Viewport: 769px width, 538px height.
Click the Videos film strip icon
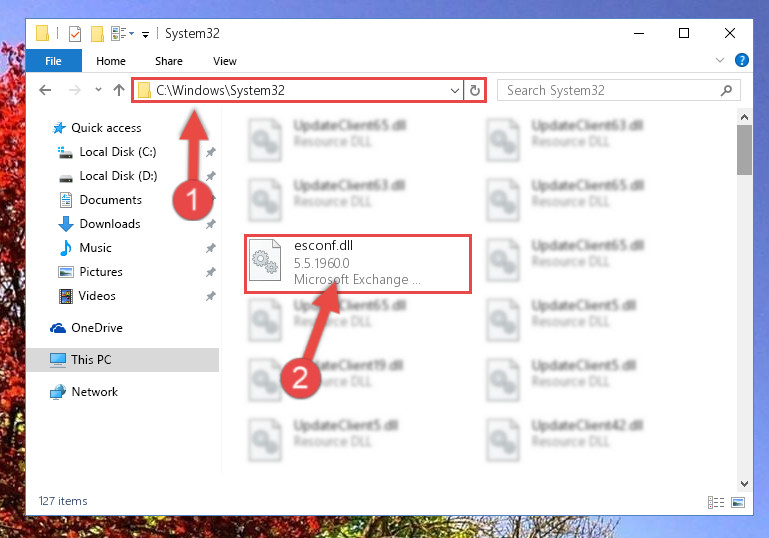pos(66,296)
